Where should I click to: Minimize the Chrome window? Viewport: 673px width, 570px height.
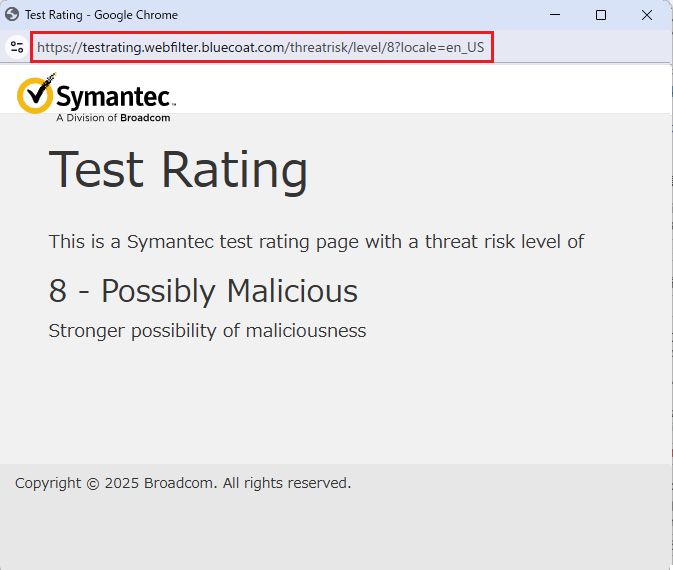pyautogui.click(x=554, y=15)
